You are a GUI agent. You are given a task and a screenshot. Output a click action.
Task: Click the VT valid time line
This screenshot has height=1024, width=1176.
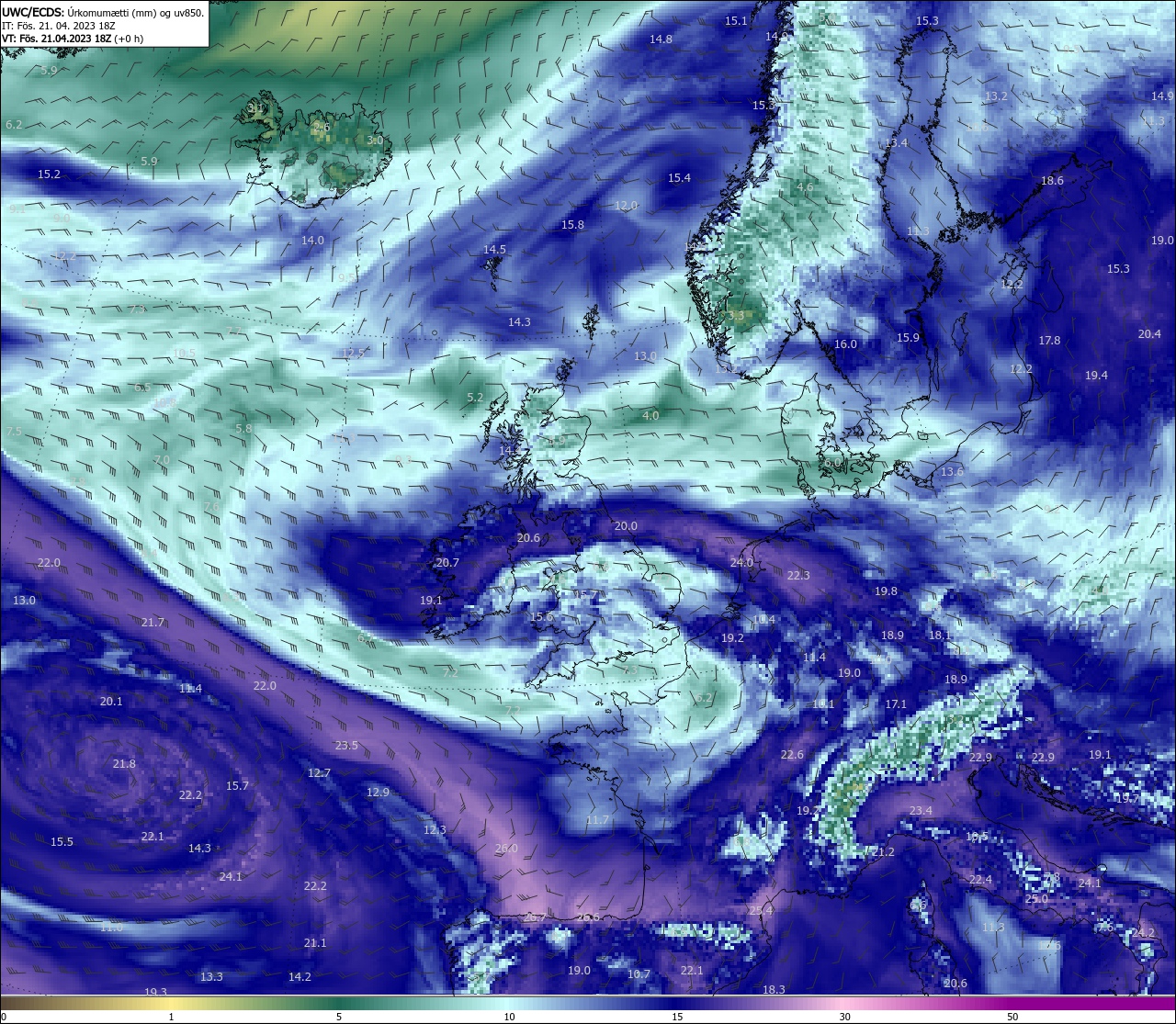click(74, 39)
